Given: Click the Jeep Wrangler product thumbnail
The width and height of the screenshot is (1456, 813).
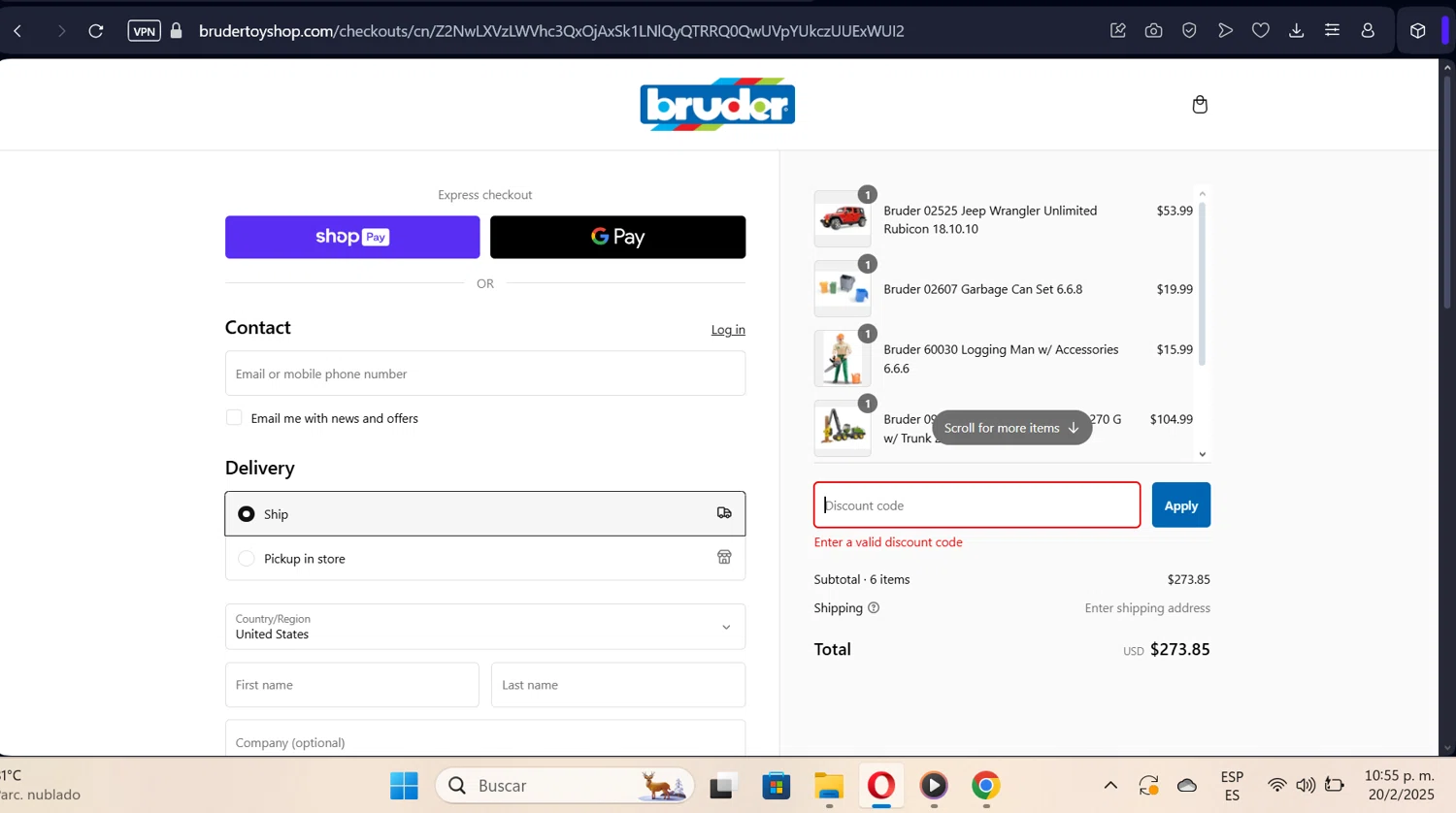Looking at the screenshot, I should 842,218.
